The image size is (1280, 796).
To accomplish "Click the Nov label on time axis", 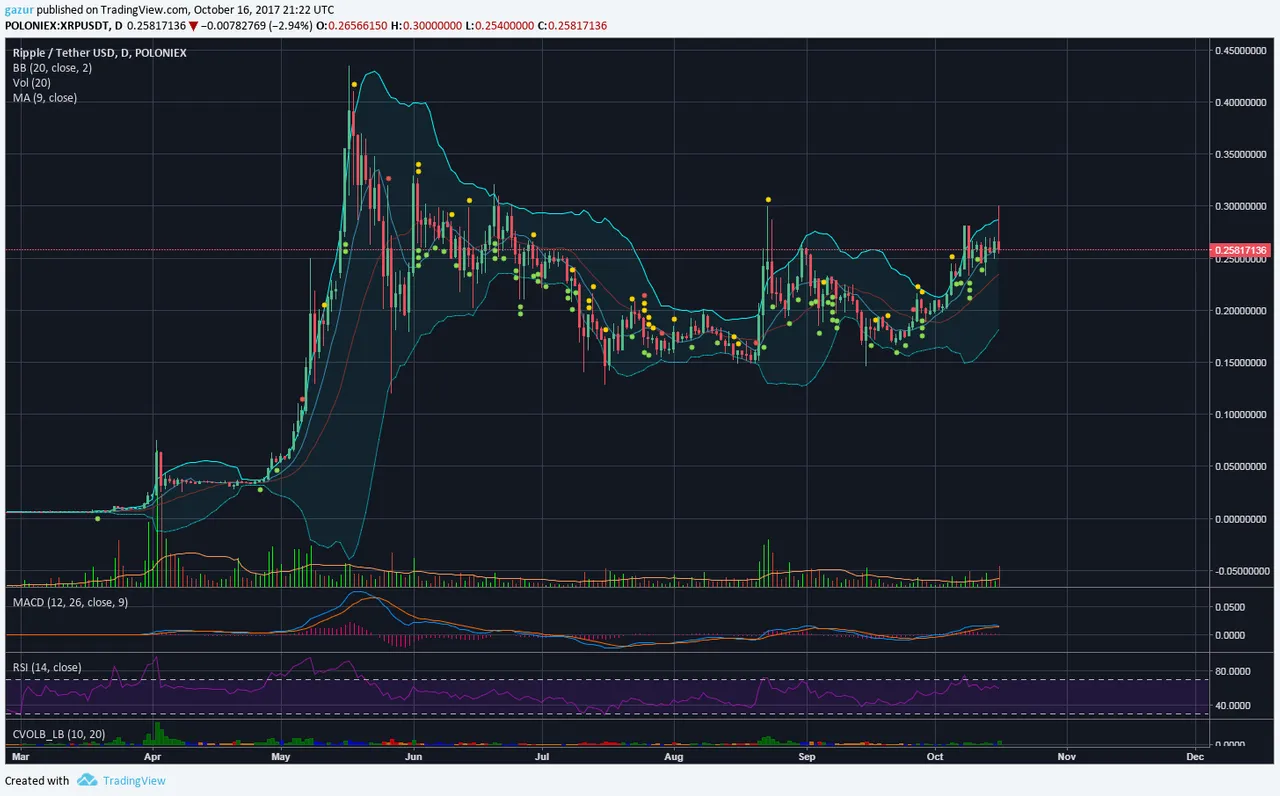I will (x=1067, y=757).
